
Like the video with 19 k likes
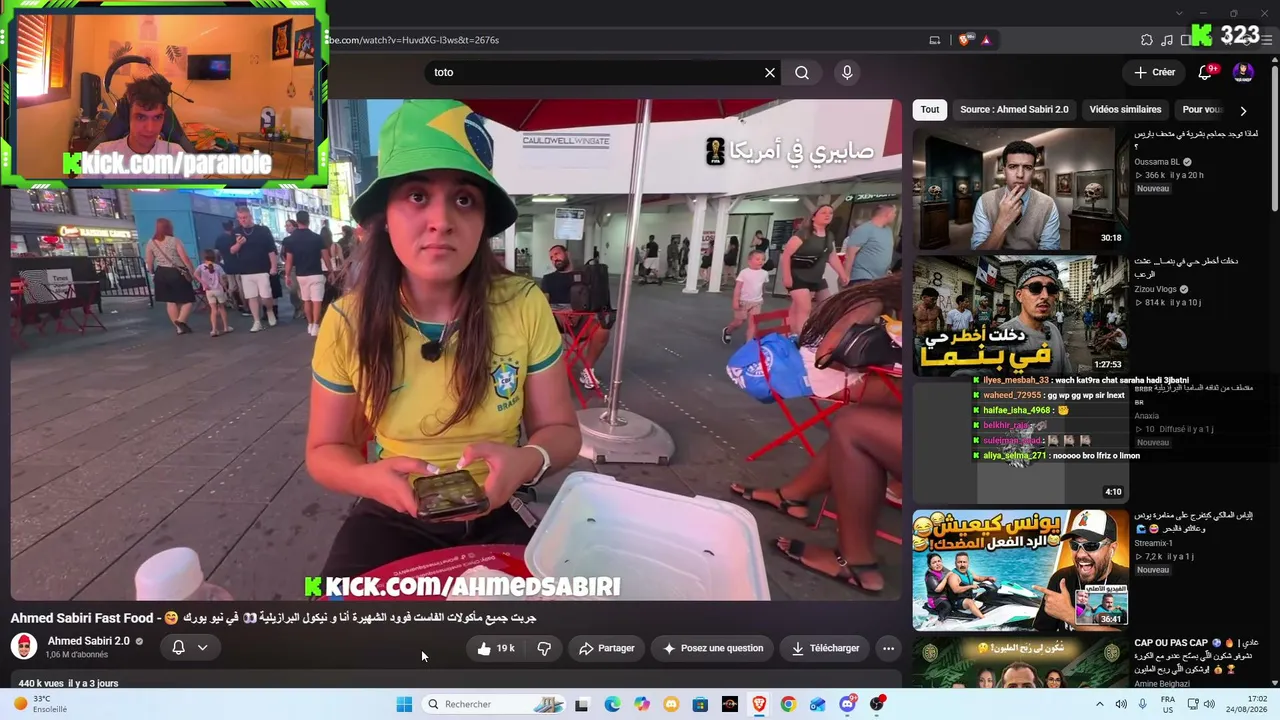496,648
